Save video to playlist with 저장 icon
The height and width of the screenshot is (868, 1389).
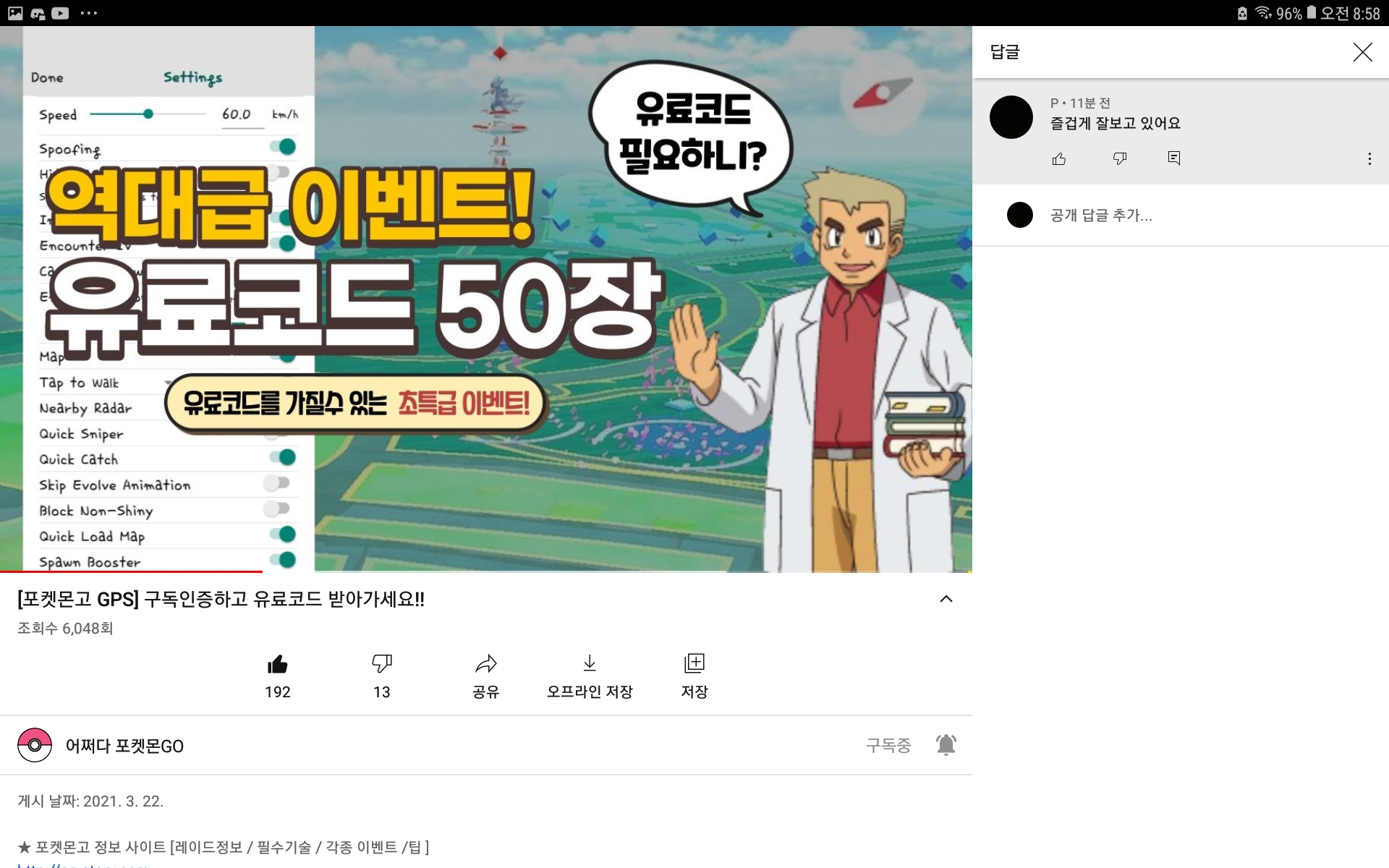pyautogui.click(x=694, y=664)
